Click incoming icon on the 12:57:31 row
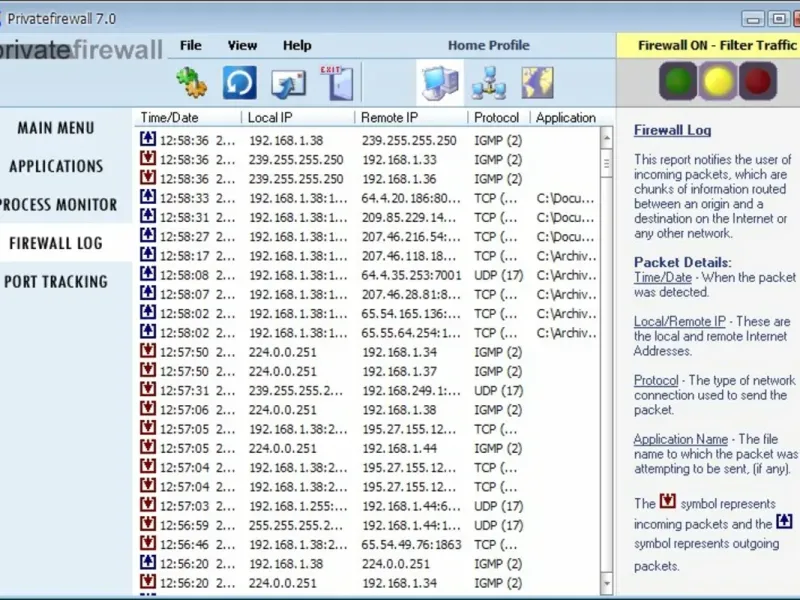Screen dimensions: 800x600 148,389
